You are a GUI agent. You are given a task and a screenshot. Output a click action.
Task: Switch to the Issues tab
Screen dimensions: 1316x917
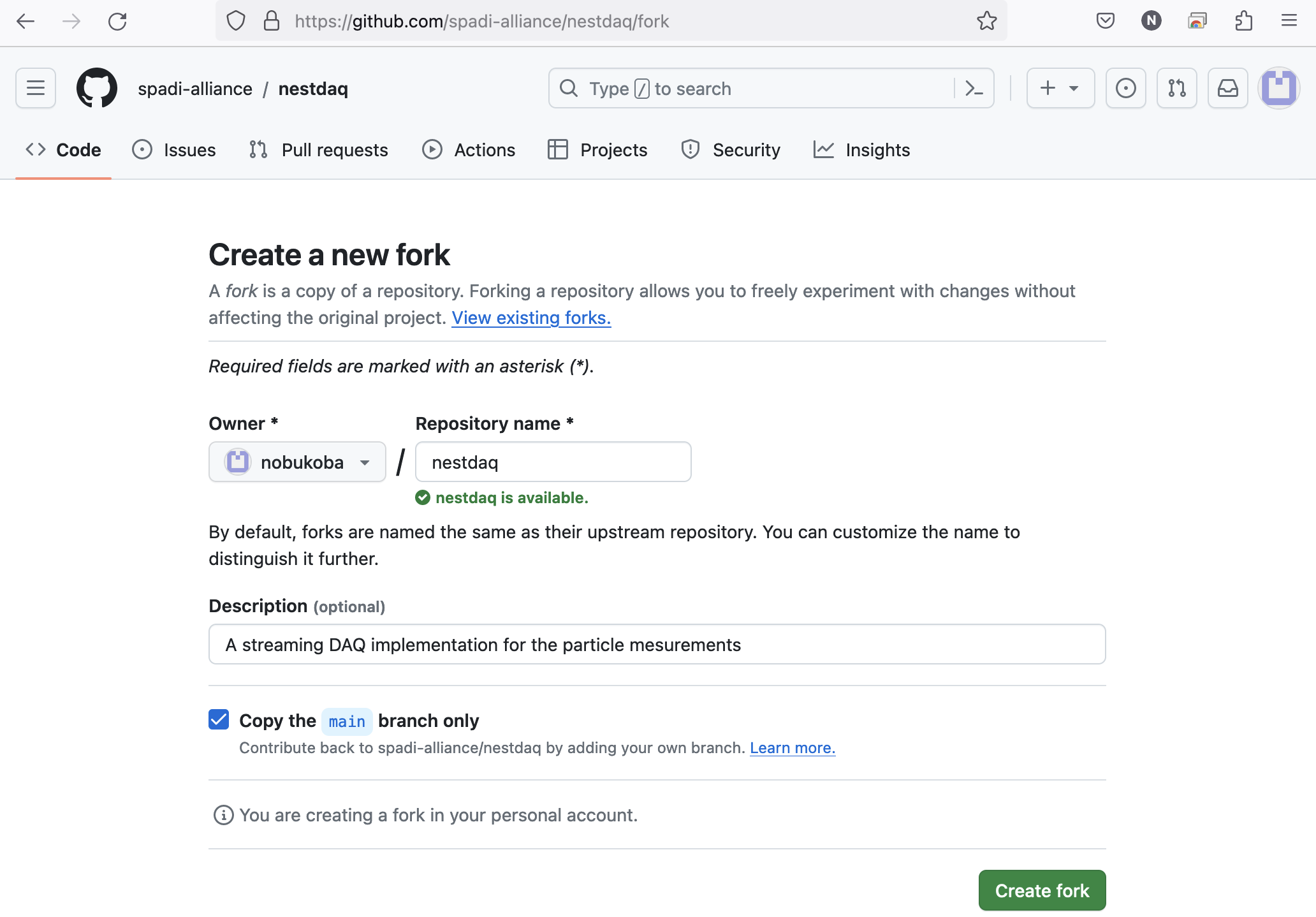(174, 150)
